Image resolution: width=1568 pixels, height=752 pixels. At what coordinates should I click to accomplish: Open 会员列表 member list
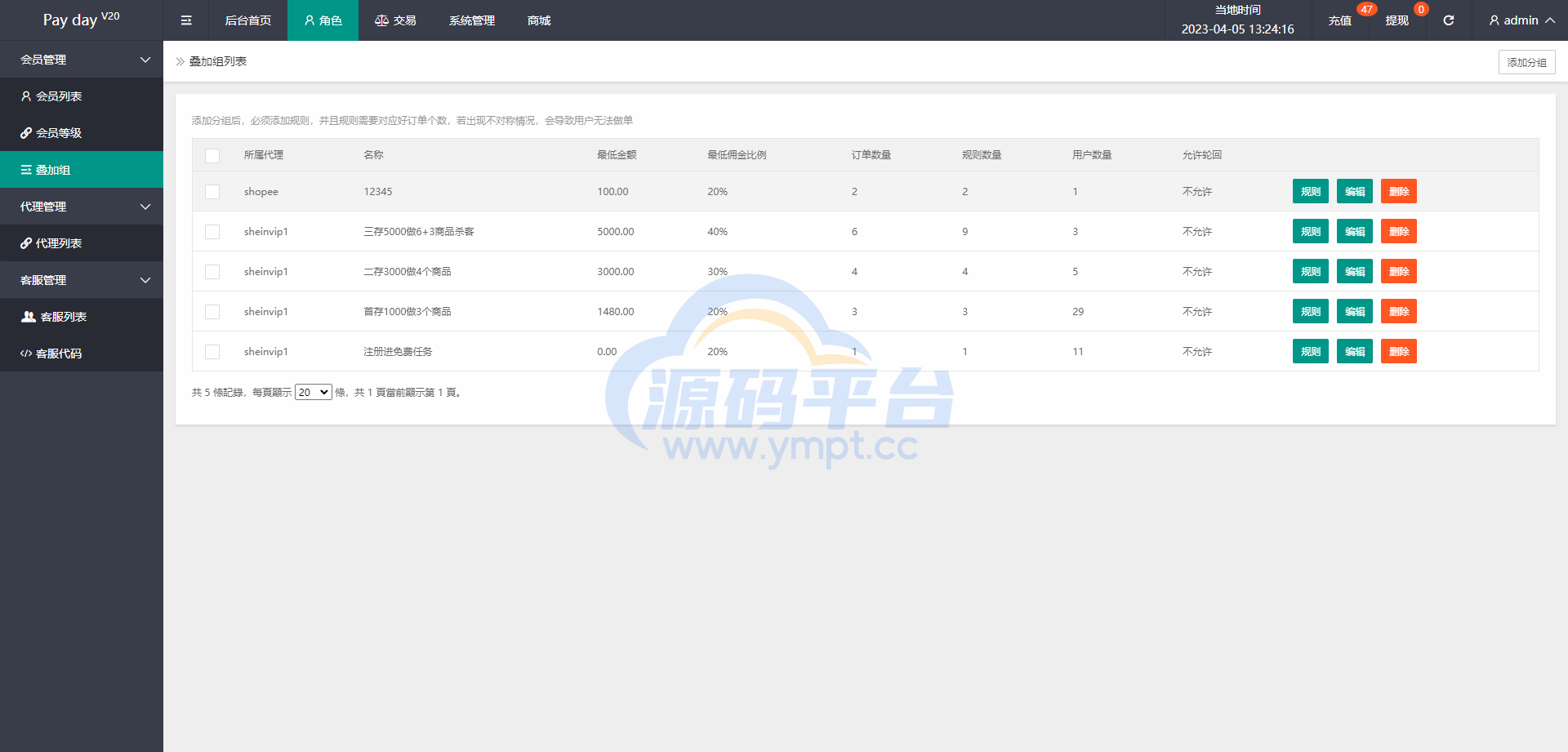(82, 96)
